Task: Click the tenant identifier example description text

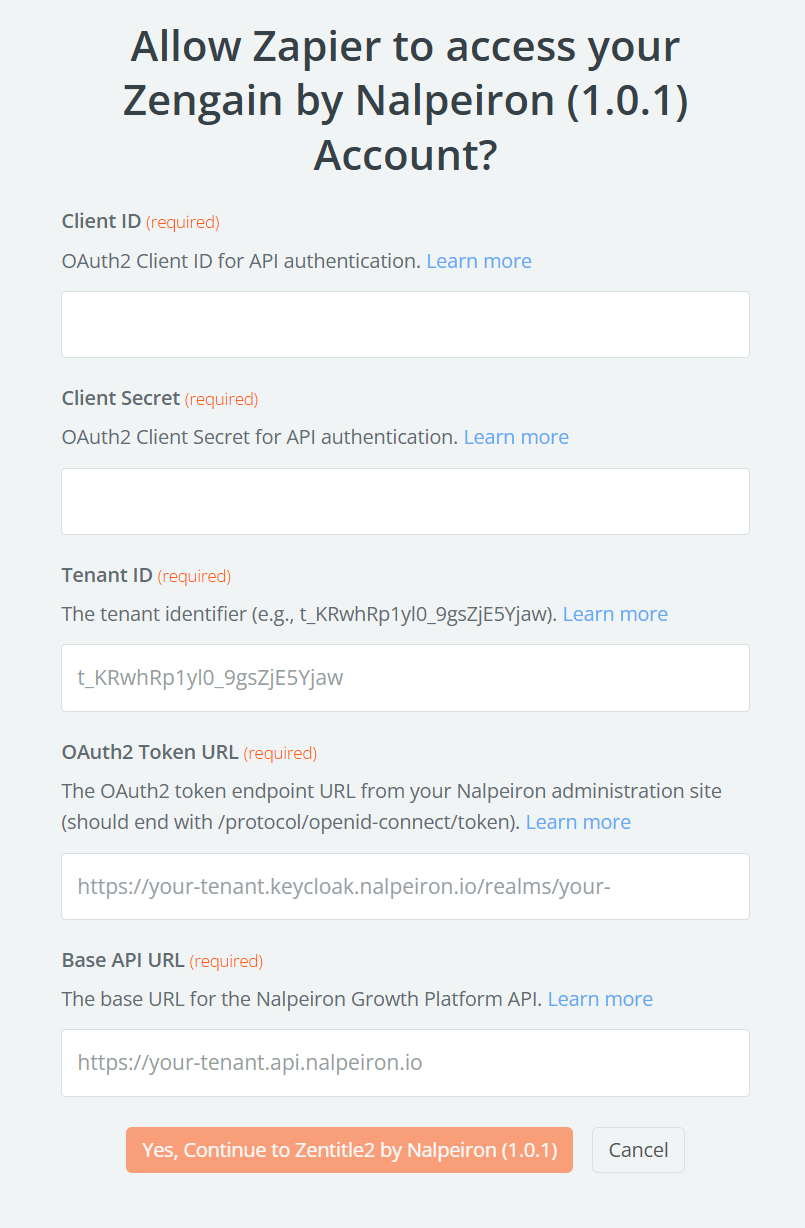Action: [x=310, y=614]
